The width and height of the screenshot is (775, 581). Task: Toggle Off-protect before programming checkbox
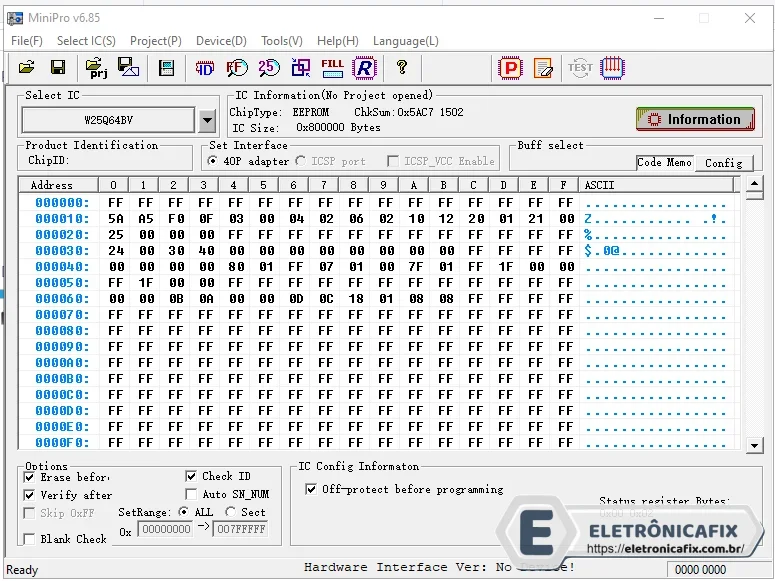[311, 490]
